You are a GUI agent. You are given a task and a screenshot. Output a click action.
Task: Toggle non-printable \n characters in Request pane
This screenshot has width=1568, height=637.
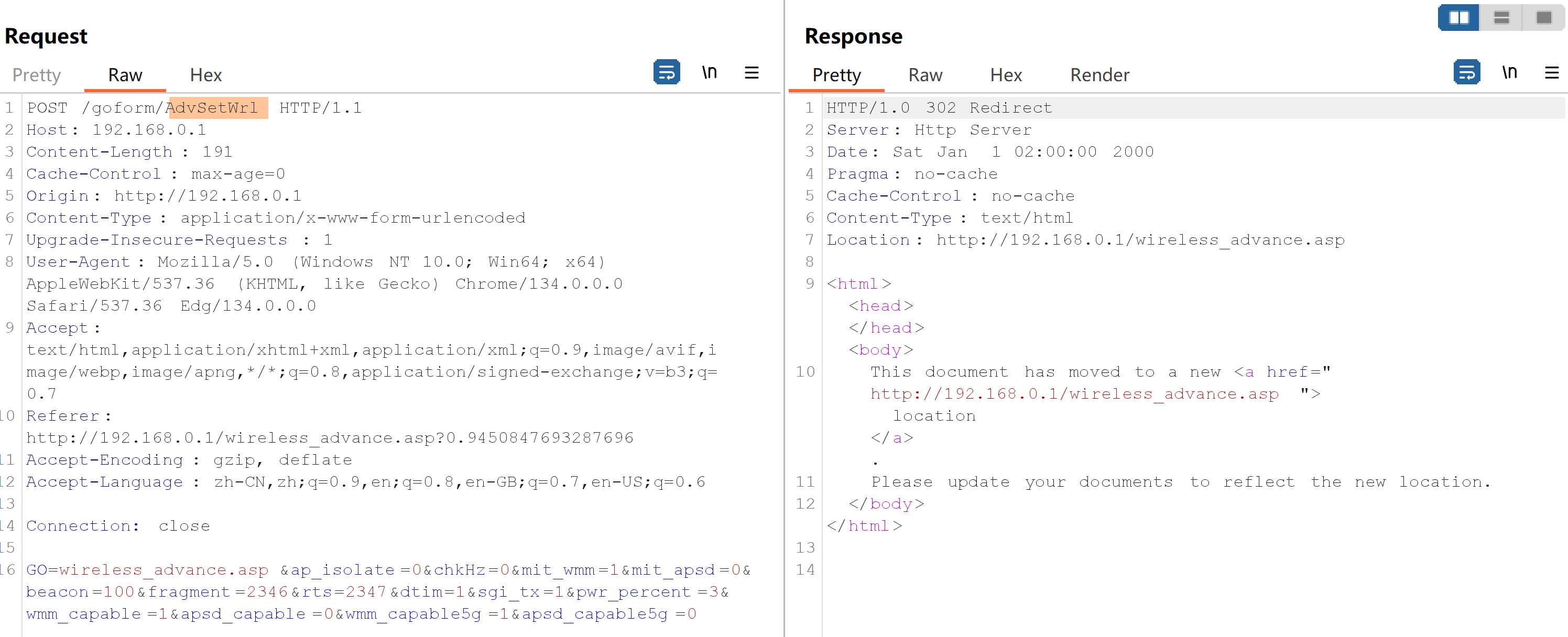pos(709,72)
